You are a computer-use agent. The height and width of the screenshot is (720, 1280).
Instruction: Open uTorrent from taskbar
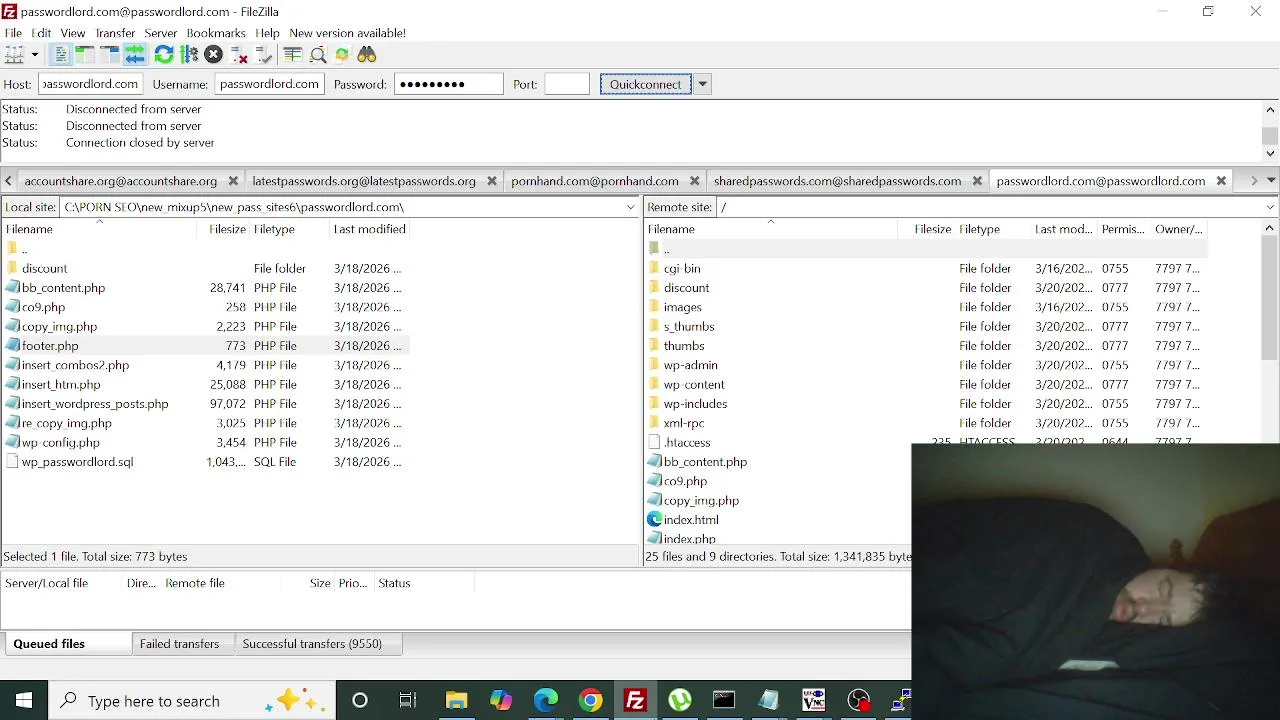pyautogui.click(x=680, y=701)
